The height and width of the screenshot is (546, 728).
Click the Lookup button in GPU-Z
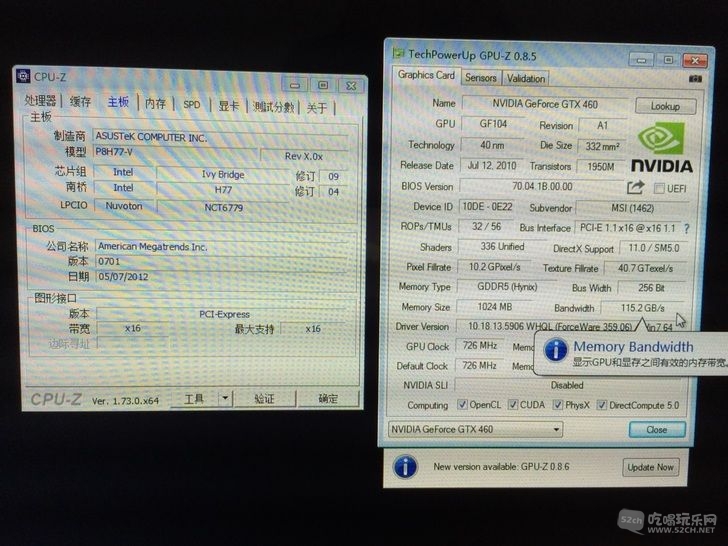pyautogui.click(x=665, y=106)
